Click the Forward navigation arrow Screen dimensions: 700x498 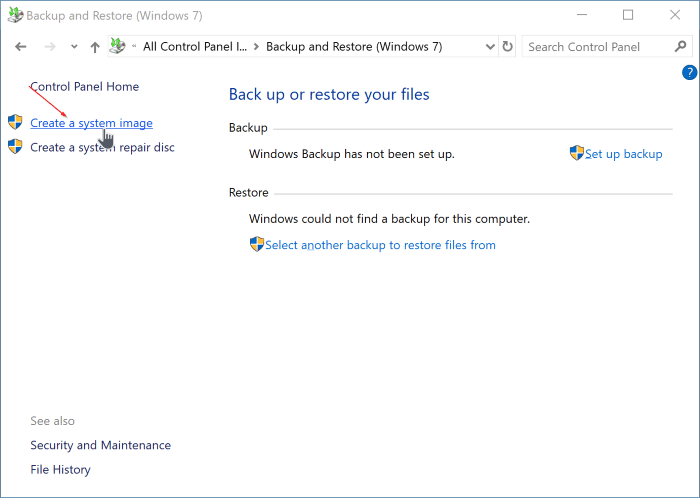tap(50, 46)
